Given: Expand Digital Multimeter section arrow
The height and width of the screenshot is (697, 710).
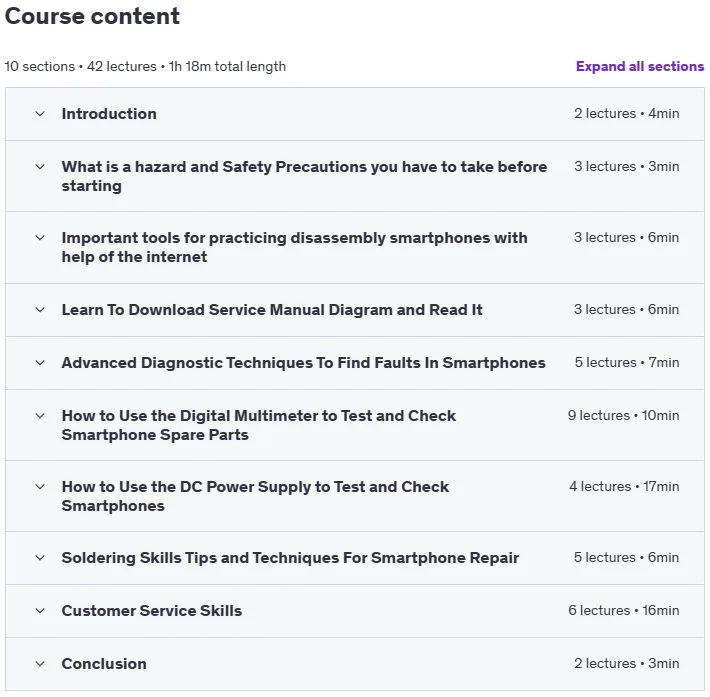Looking at the screenshot, I should (40, 416).
